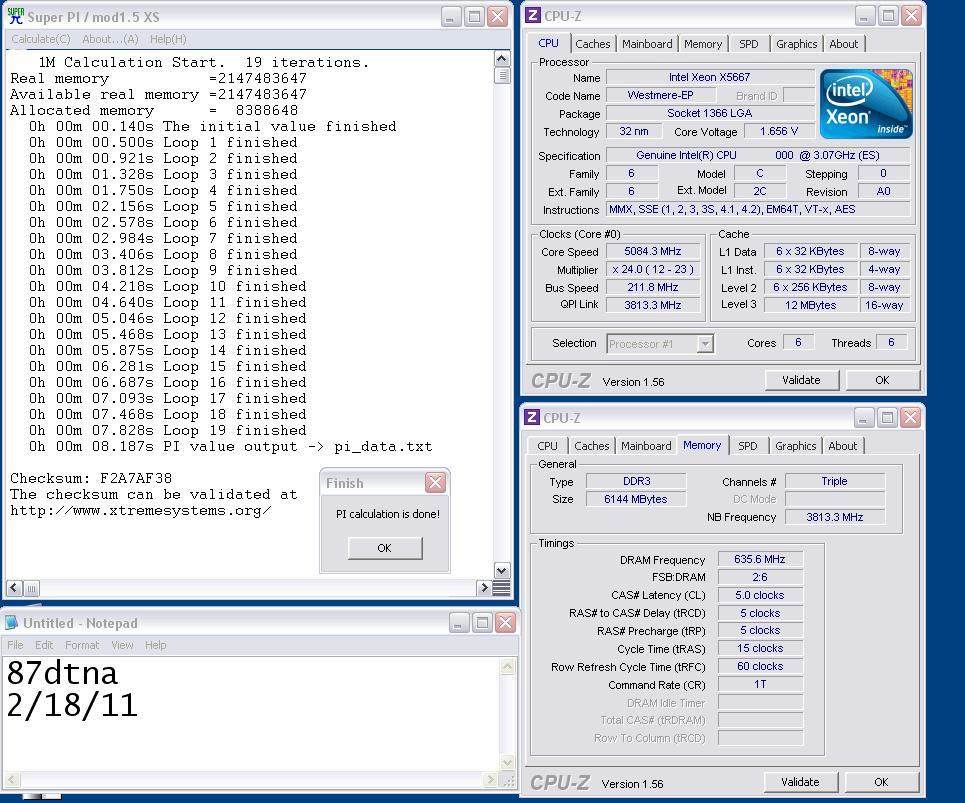Screen dimensions: 965x803
Task: Click scroll down arrow in Super PI output
Action: [502, 570]
